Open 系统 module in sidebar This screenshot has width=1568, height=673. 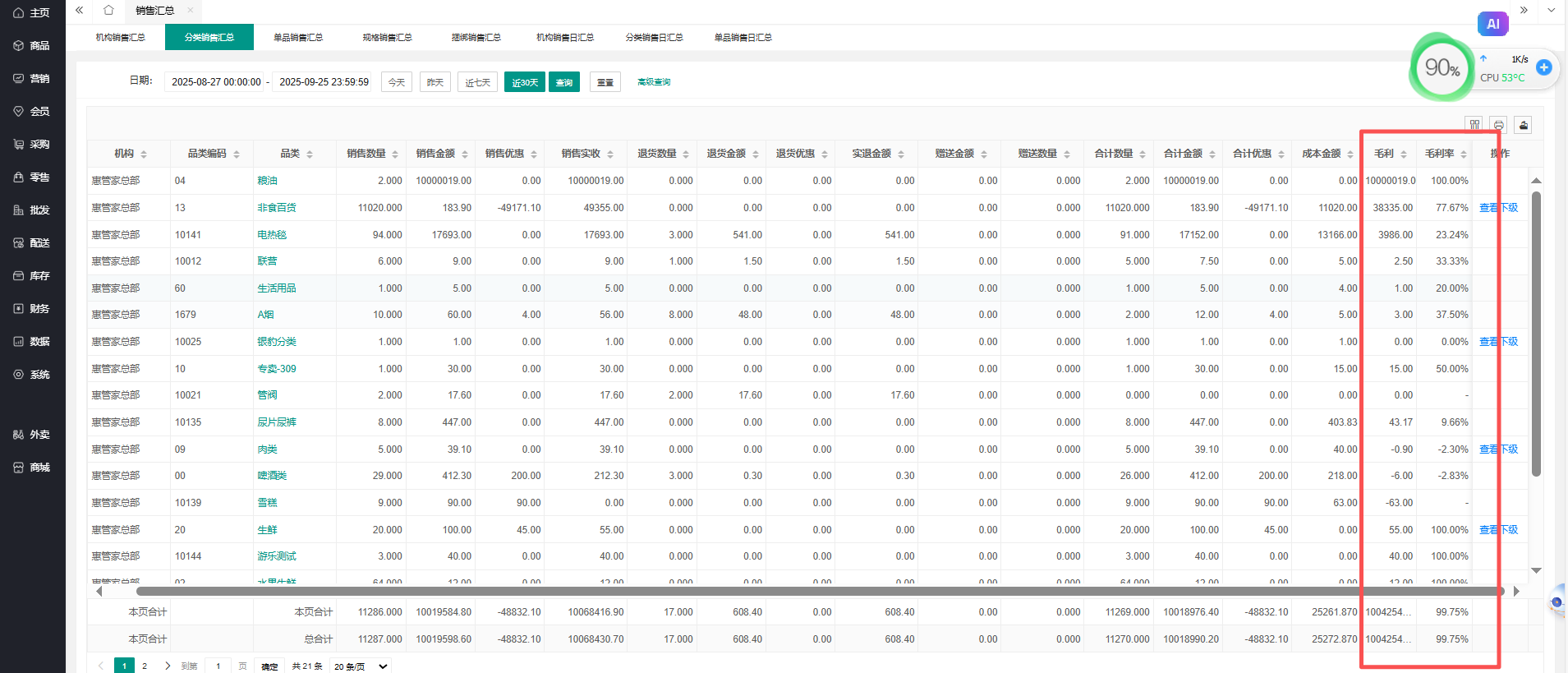coord(32,375)
